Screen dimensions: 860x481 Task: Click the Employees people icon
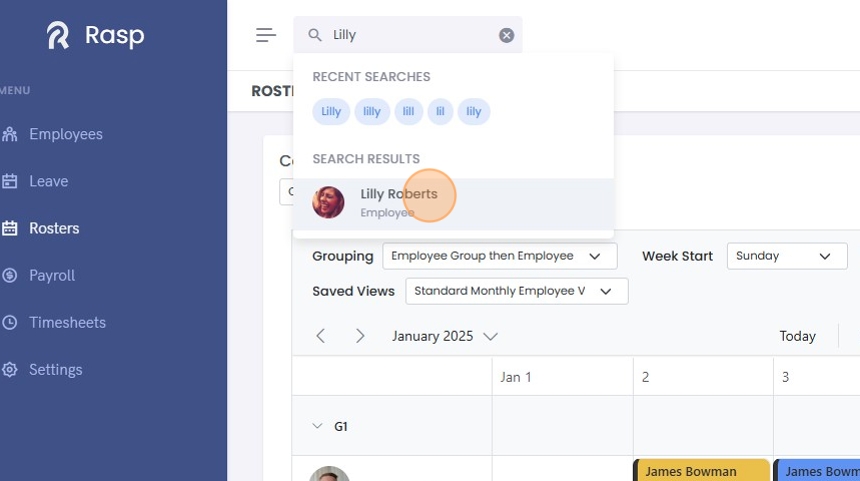click(9, 134)
